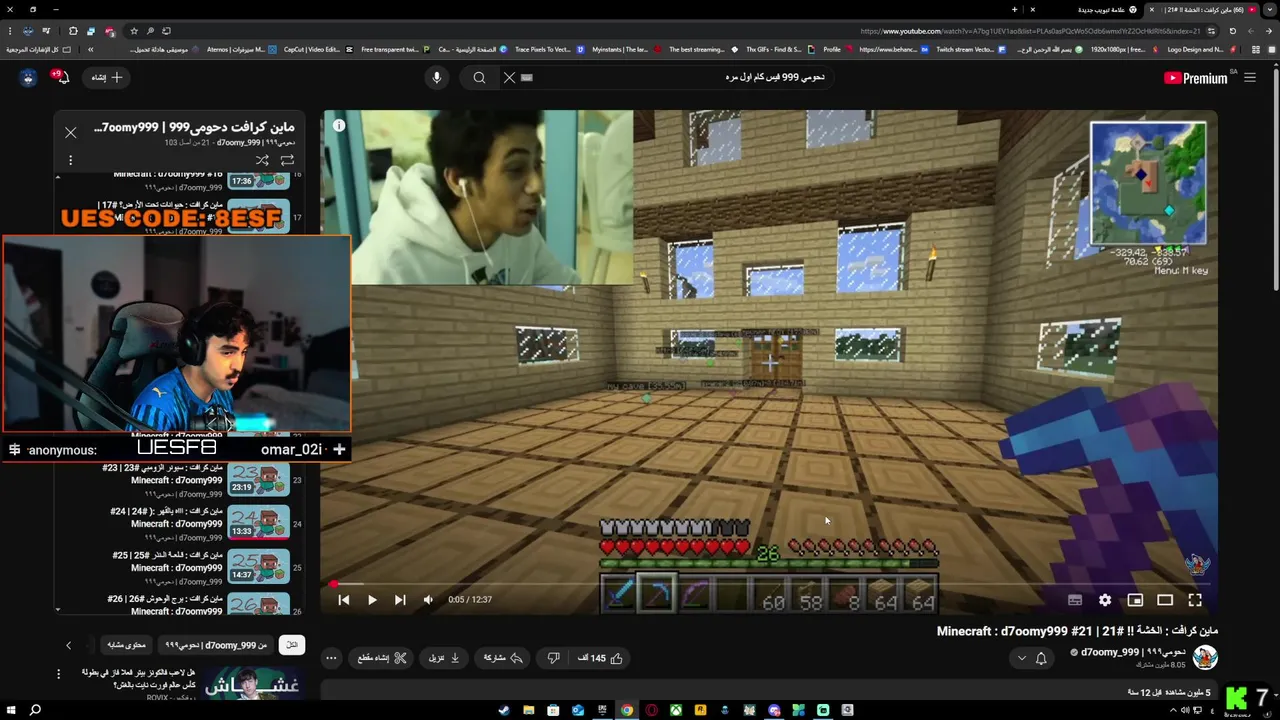Submit search with magnifier button
The width and height of the screenshot is (1280, 720).
click(x=479, y=77)
